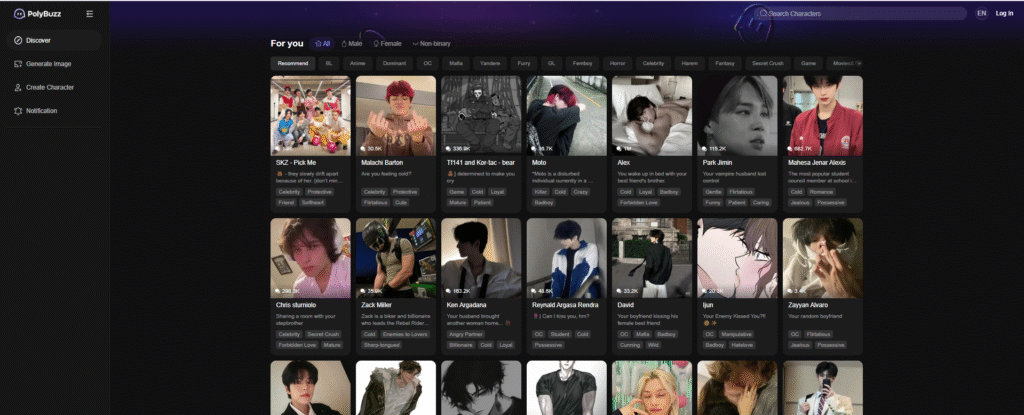Open the SKZ - Pick Me thumbnail
Viewport: 1024px width, 415px height.
(311, 116)
